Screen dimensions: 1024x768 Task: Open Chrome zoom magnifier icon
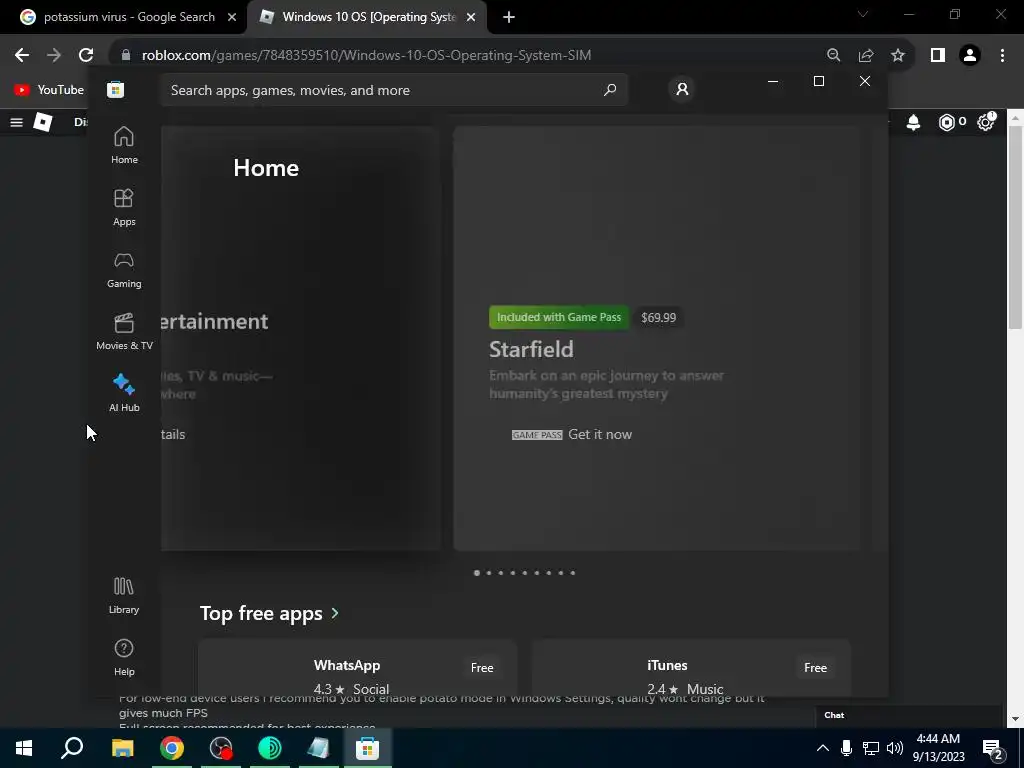click(x=833, y=55)
